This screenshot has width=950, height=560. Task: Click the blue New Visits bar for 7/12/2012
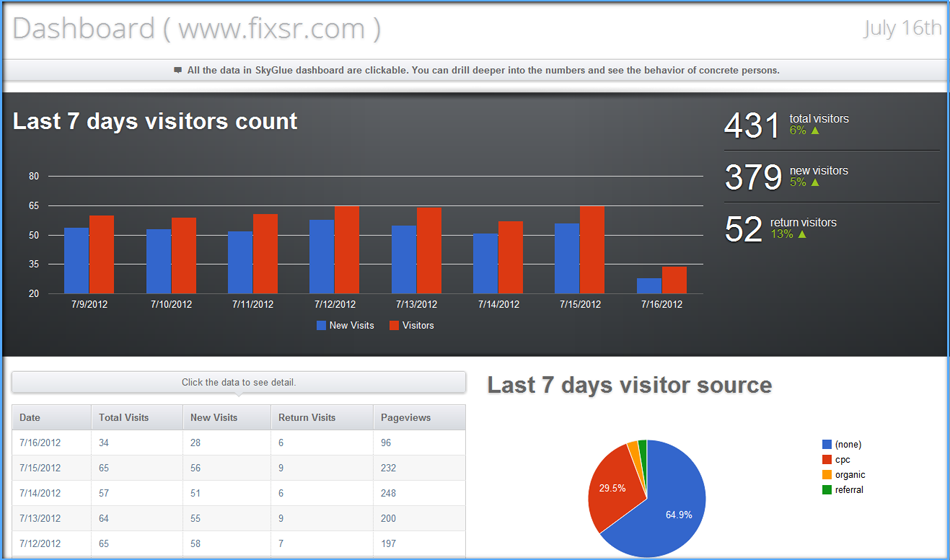(322, 256)
